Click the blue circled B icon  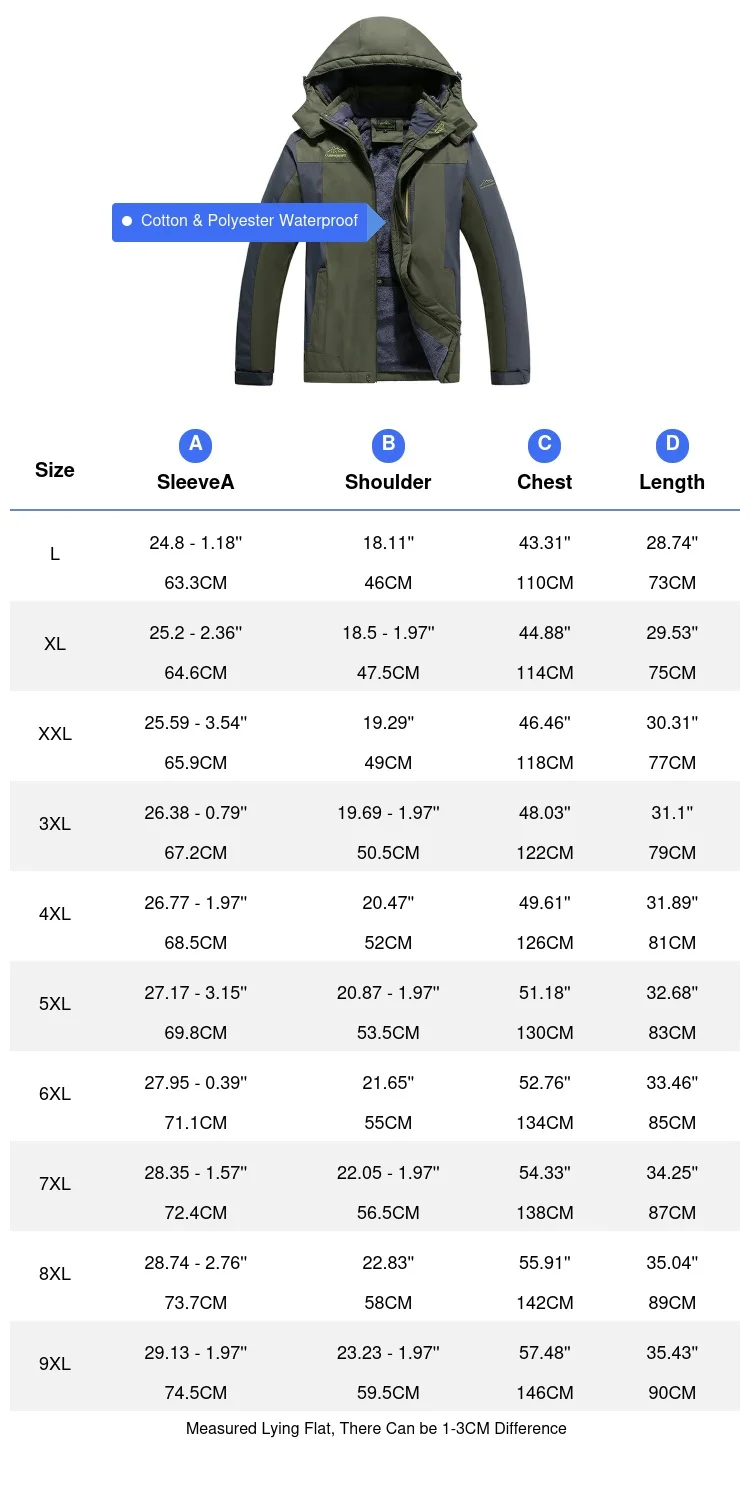tap(388, 444)
